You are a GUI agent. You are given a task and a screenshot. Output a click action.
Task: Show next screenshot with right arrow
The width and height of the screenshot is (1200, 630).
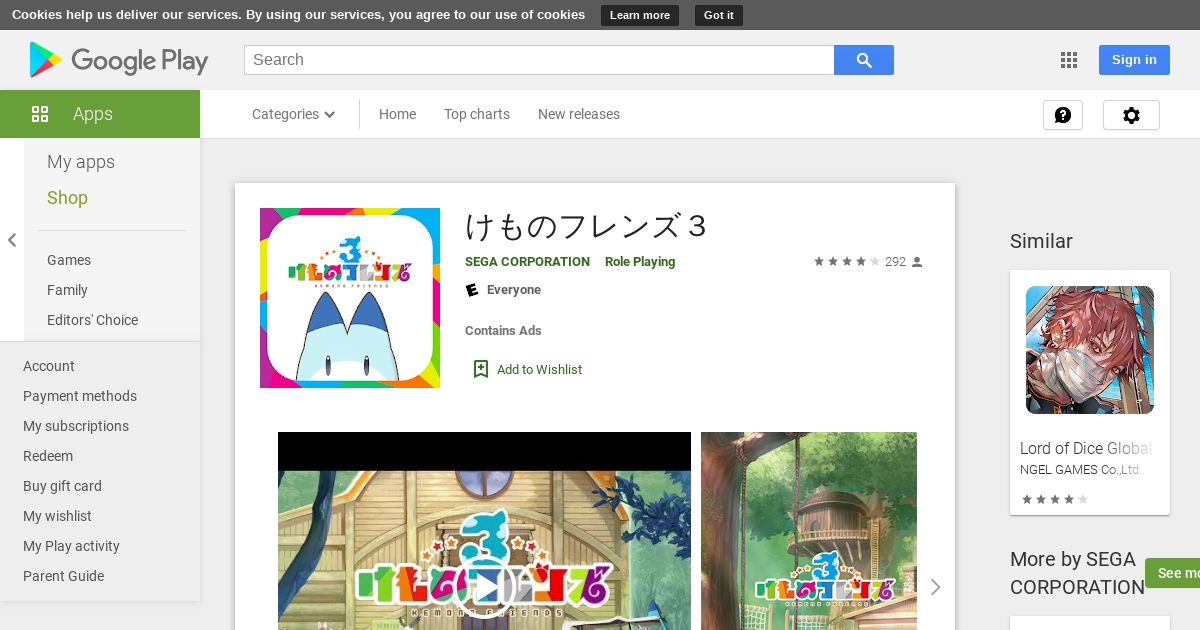(x=935, y=587)
